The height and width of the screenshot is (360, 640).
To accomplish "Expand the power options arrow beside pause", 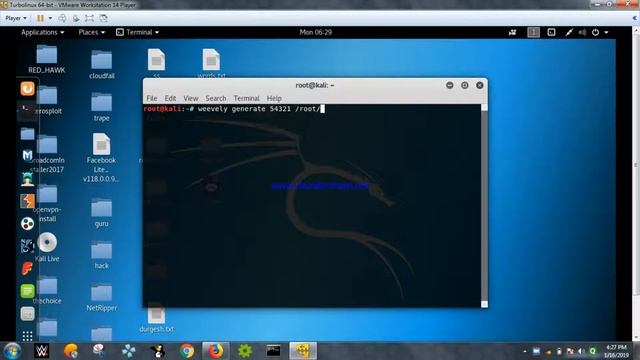I will pyautogui.click(x=50, y=18).
